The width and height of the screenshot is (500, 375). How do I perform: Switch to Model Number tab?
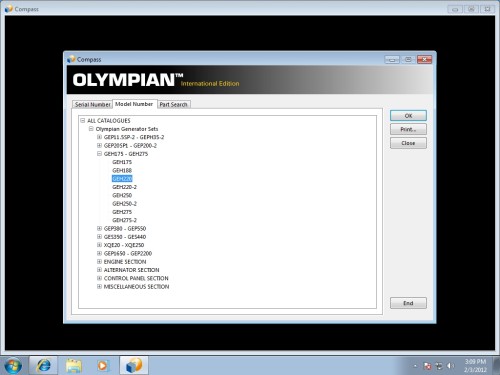134,104
